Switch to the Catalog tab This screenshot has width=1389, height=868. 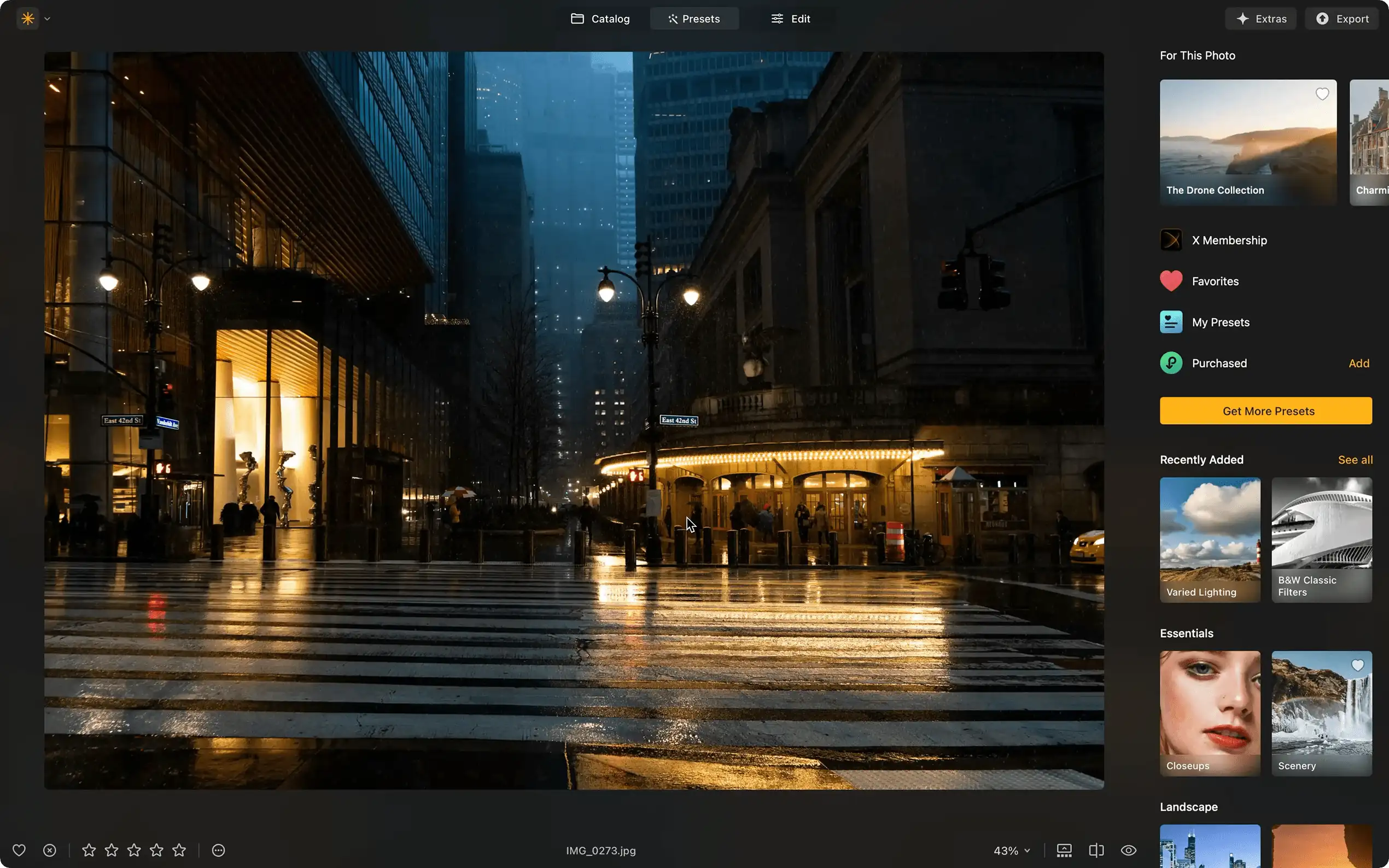coord(600,19)
